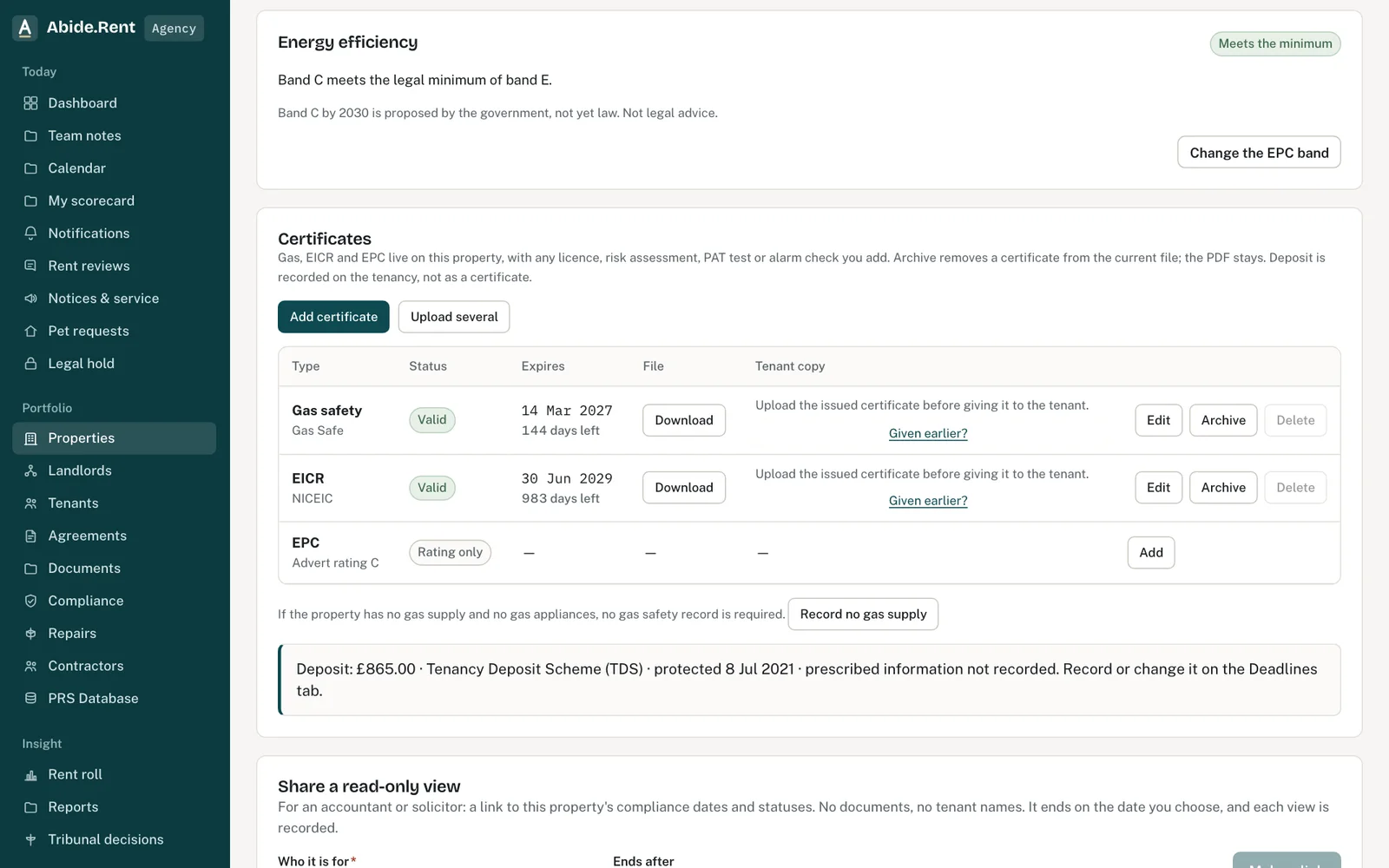Add an EPC certificate
The width and height of the screenshot is (1389, 868).
(1151, 553)
